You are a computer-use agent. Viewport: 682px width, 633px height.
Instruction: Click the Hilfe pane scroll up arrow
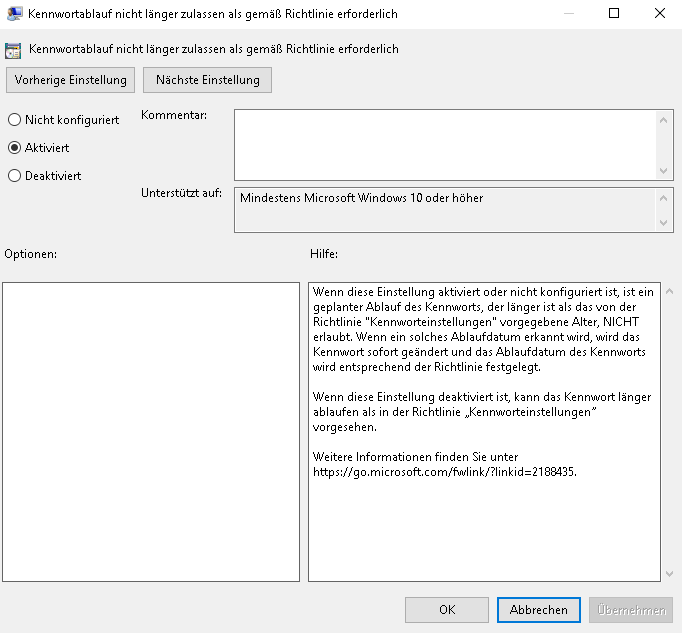pos(668,291)
